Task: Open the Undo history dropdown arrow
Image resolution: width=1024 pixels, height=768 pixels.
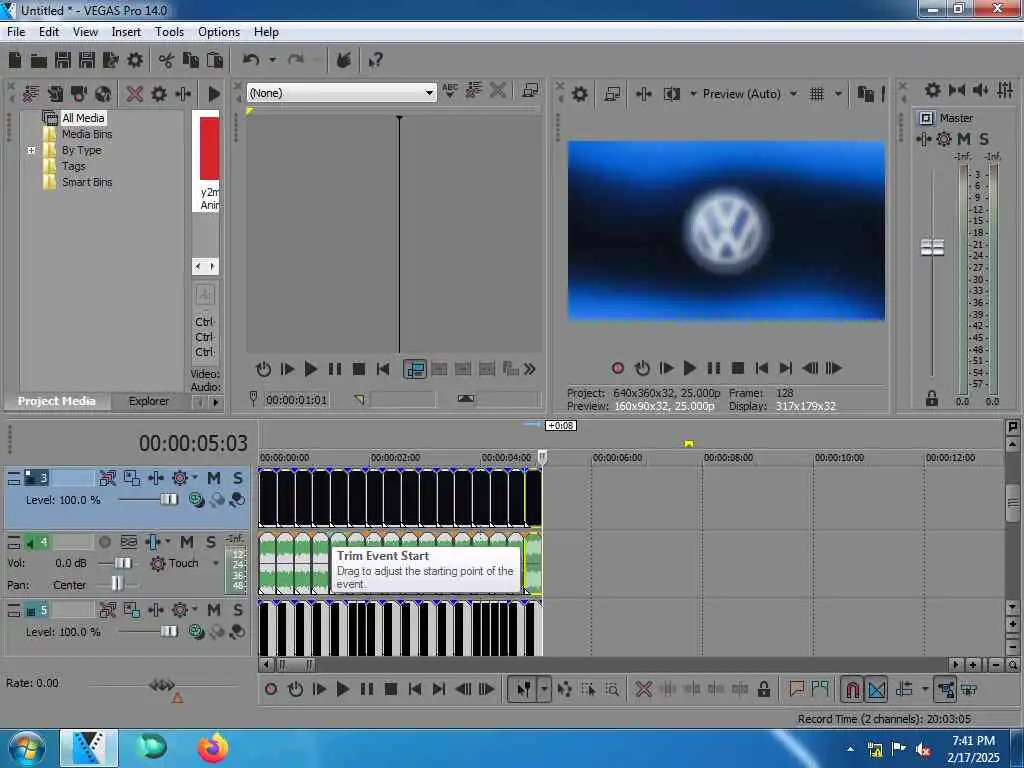Action: (272, 60)
